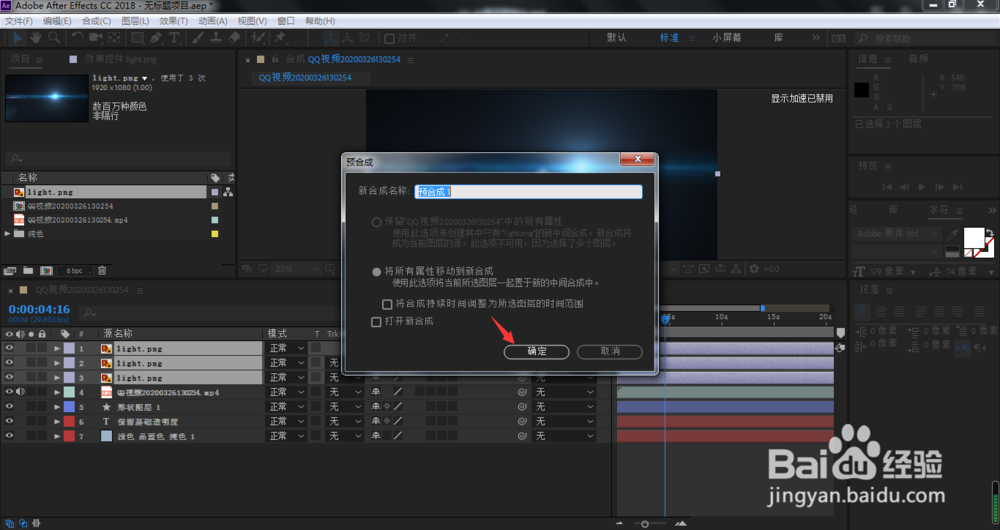The image size is (1000, 530).
Task: Open the Project panel menu icon
Action: [x=40, y=60]
